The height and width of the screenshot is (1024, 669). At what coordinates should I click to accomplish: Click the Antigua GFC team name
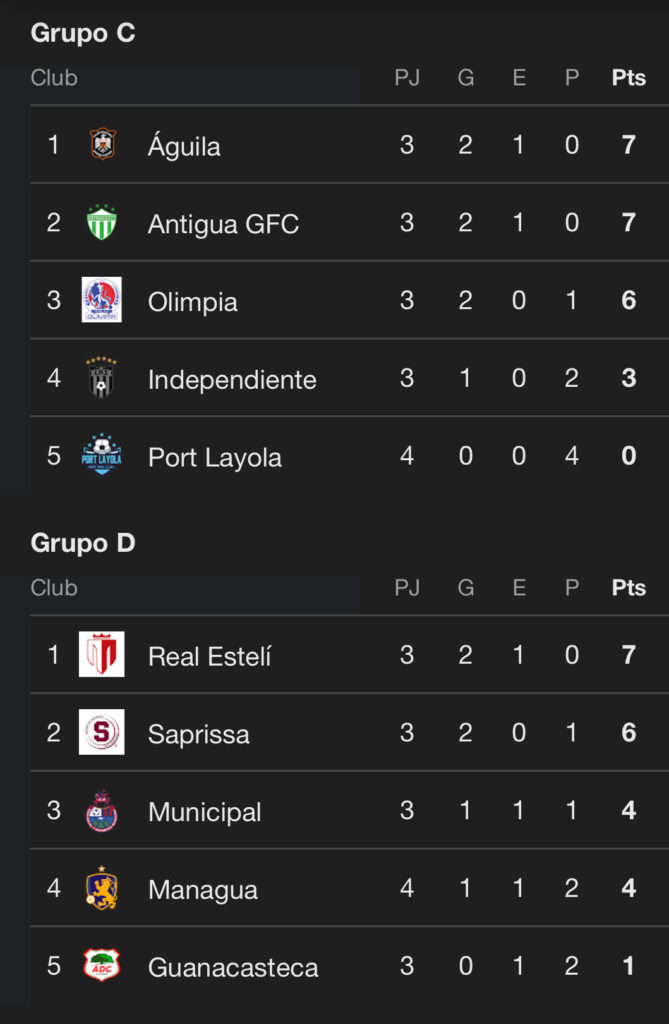(x=223, y=224)
